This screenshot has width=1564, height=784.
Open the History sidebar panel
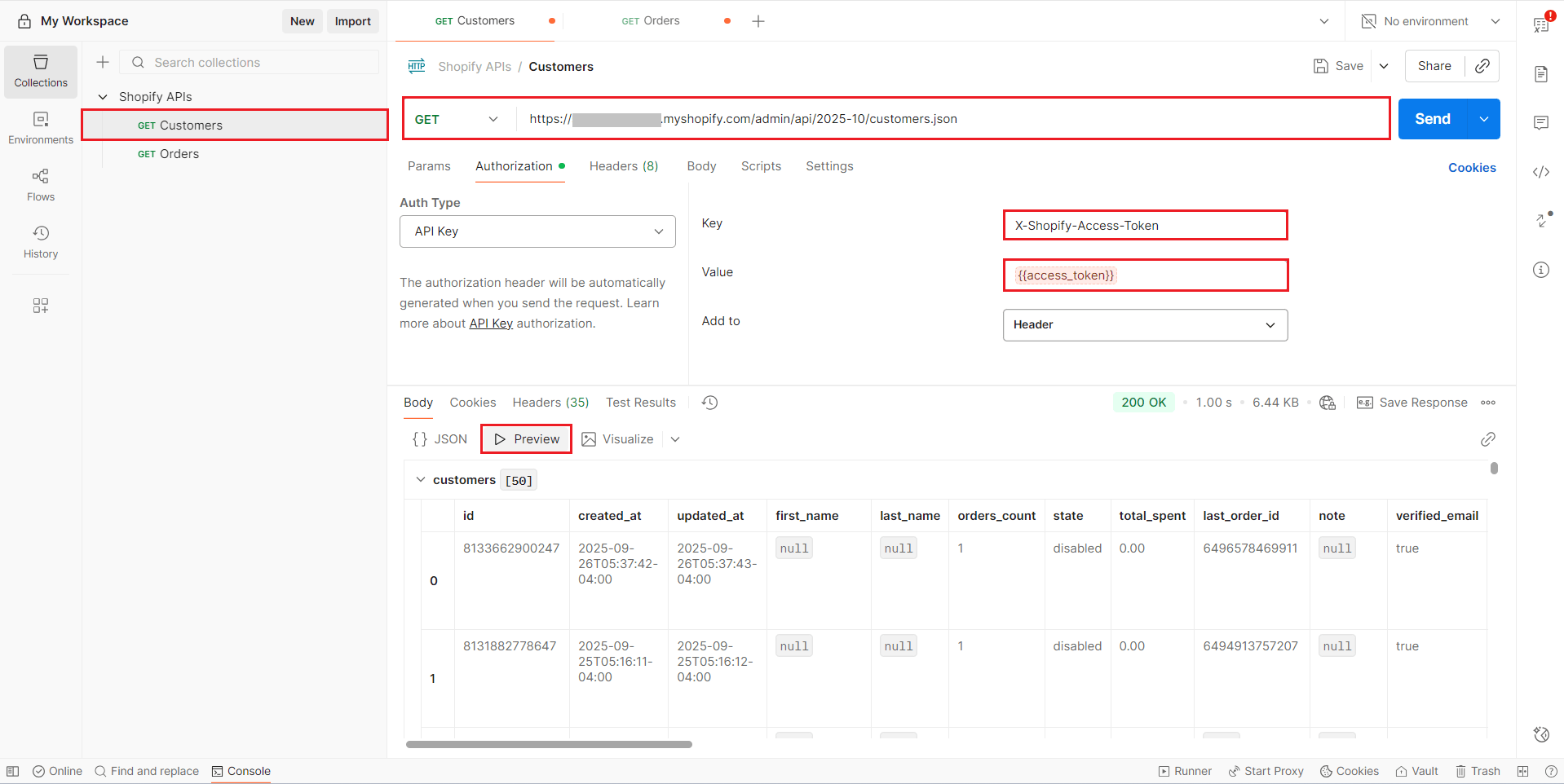tap(41, 242)
